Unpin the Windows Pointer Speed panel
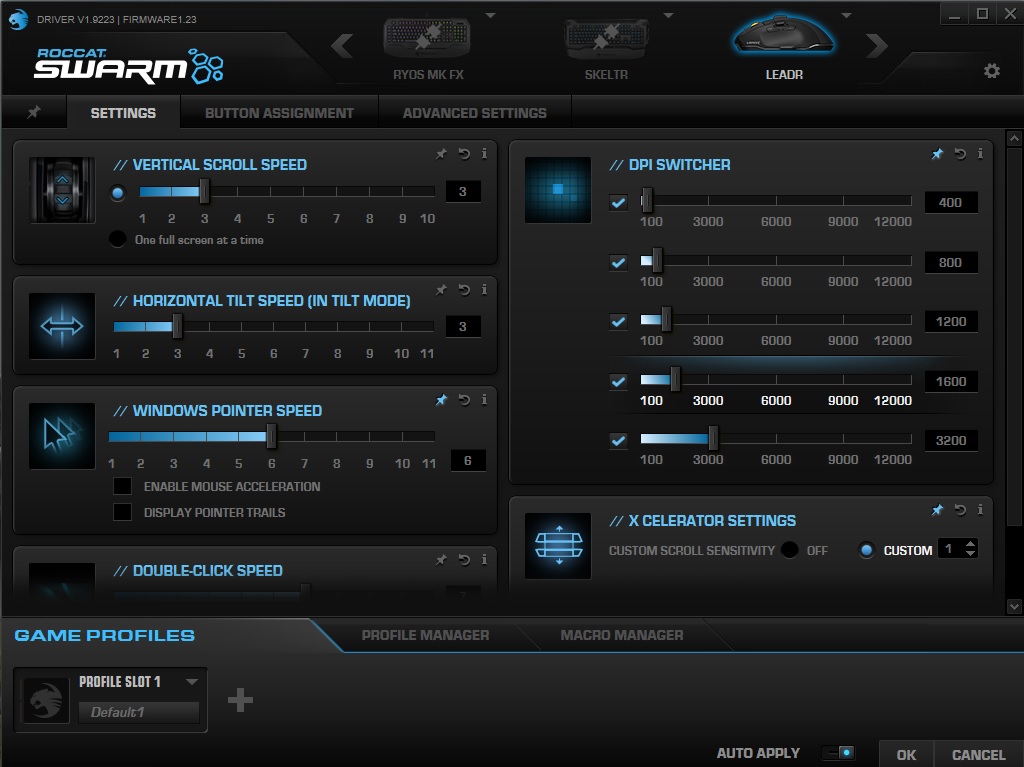The width and height of the screenshot is (1024, 767). (x=441, y=399)
